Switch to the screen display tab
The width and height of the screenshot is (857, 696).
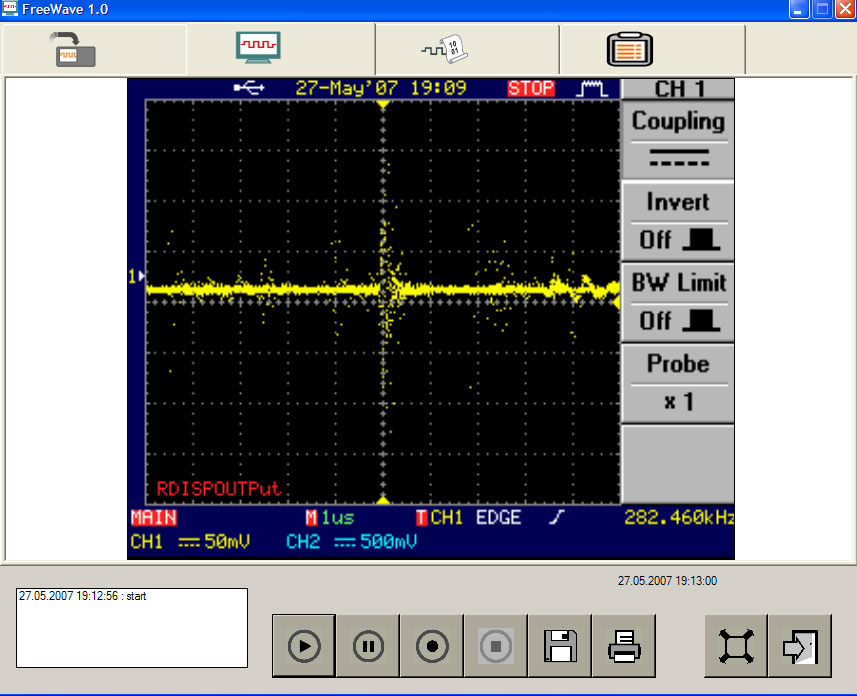tap(259, 48)
